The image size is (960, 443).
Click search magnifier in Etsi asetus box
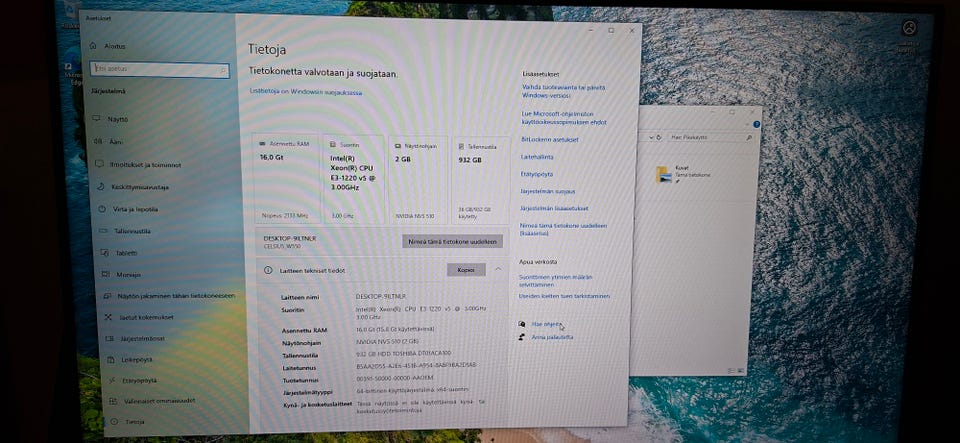point(223,71)
